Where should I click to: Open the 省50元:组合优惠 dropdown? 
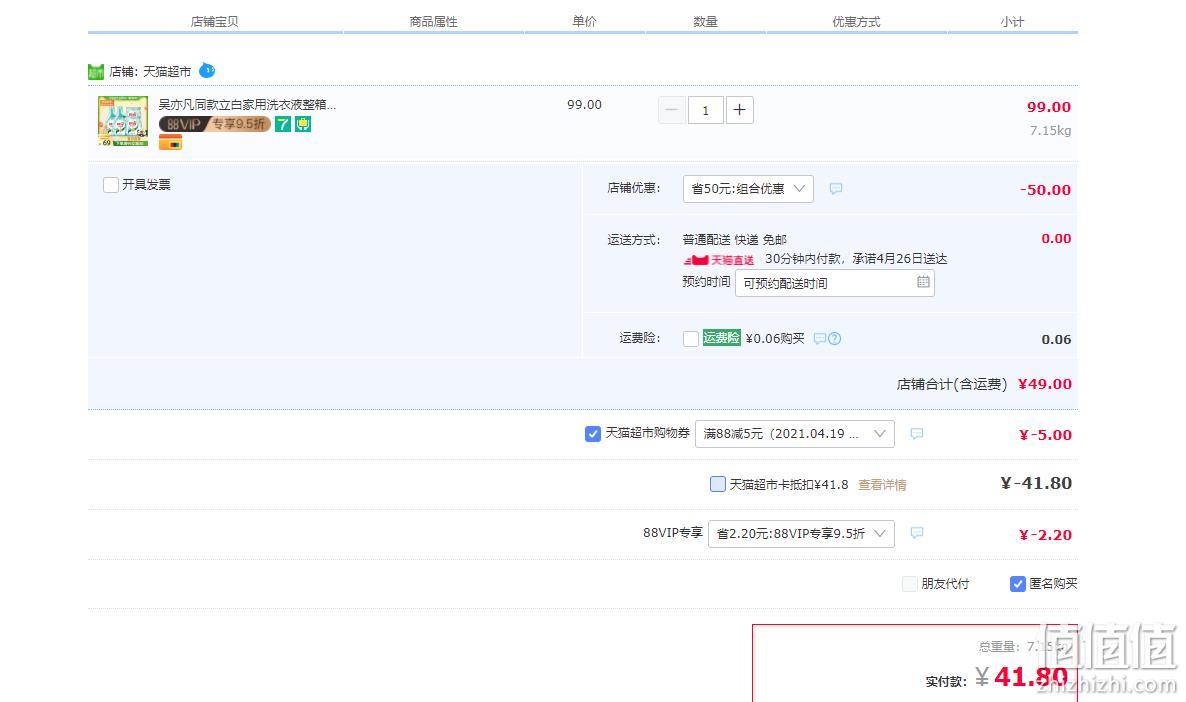pos(748,188)
